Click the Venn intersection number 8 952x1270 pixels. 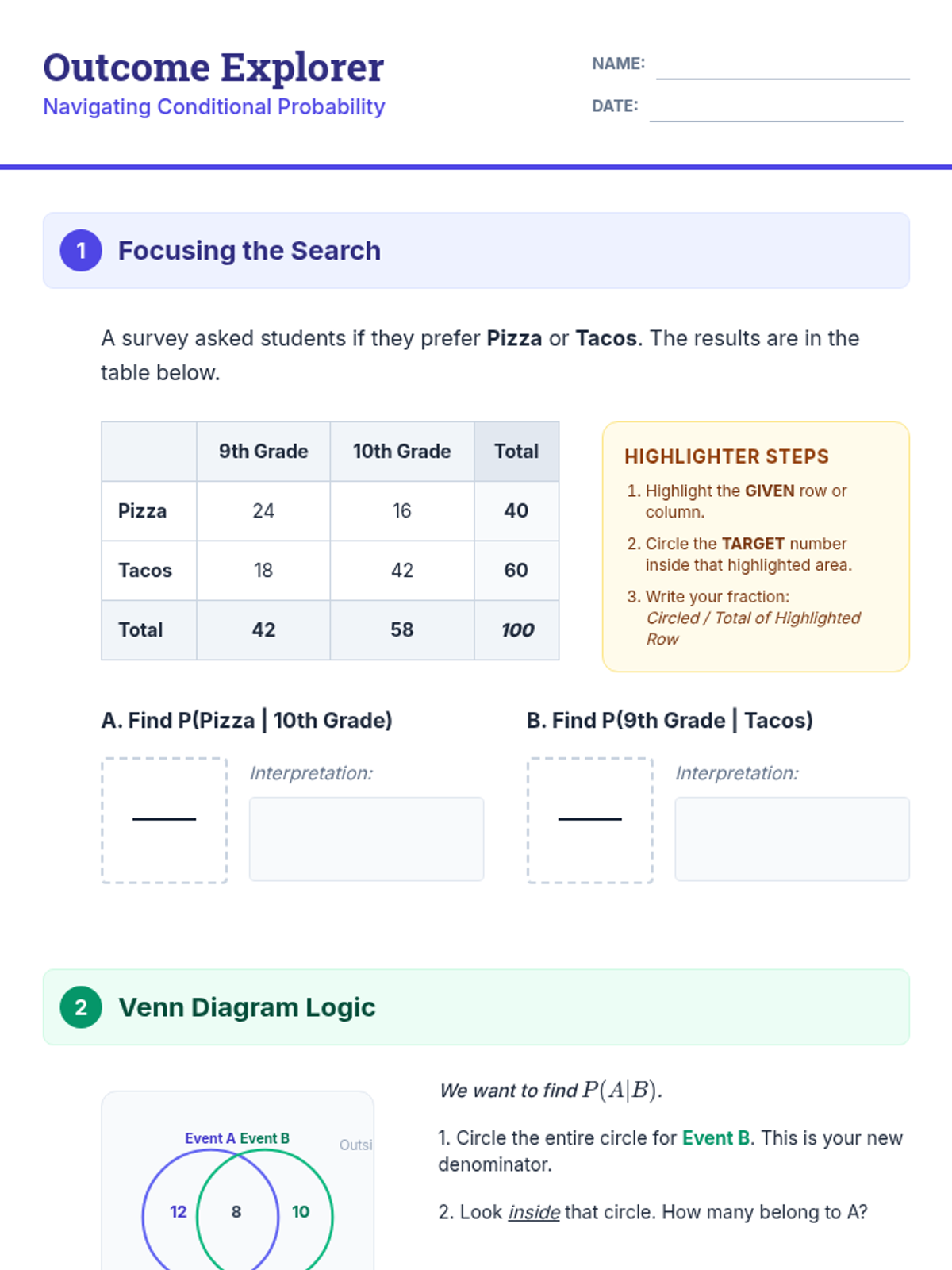coord(236,1212)
